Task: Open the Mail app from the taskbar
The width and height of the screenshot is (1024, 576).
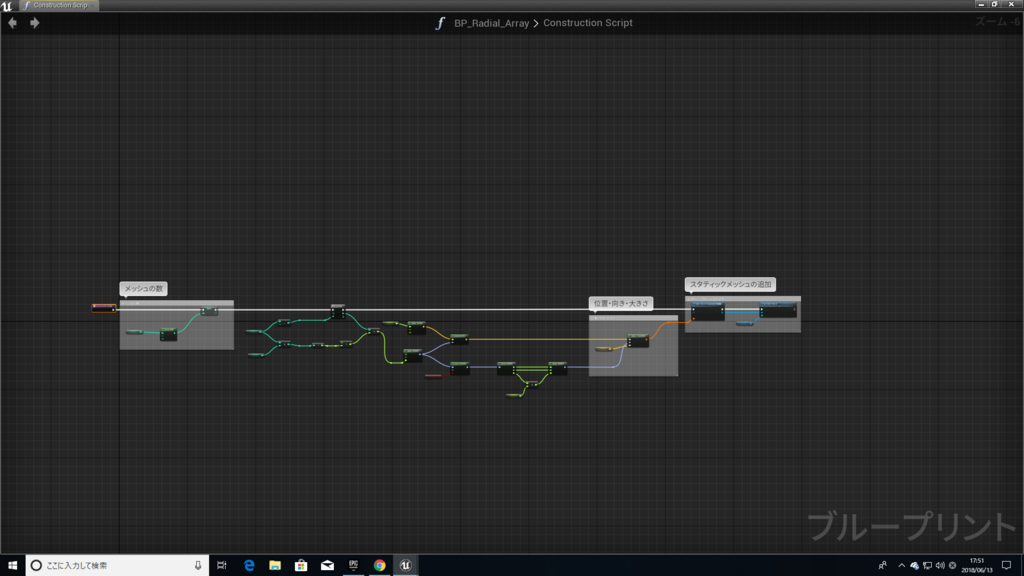Action: tap(327, 565)
